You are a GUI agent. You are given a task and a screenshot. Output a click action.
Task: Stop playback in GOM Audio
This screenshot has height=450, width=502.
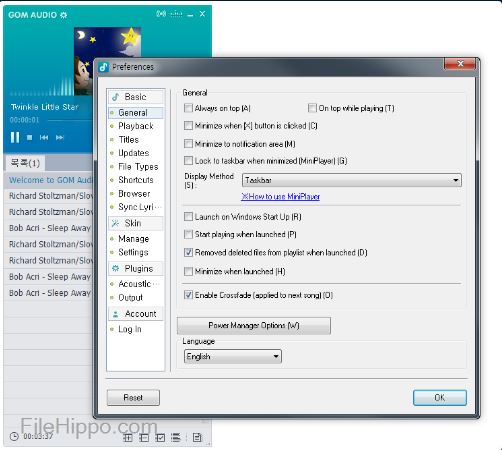tap(29, 137)
